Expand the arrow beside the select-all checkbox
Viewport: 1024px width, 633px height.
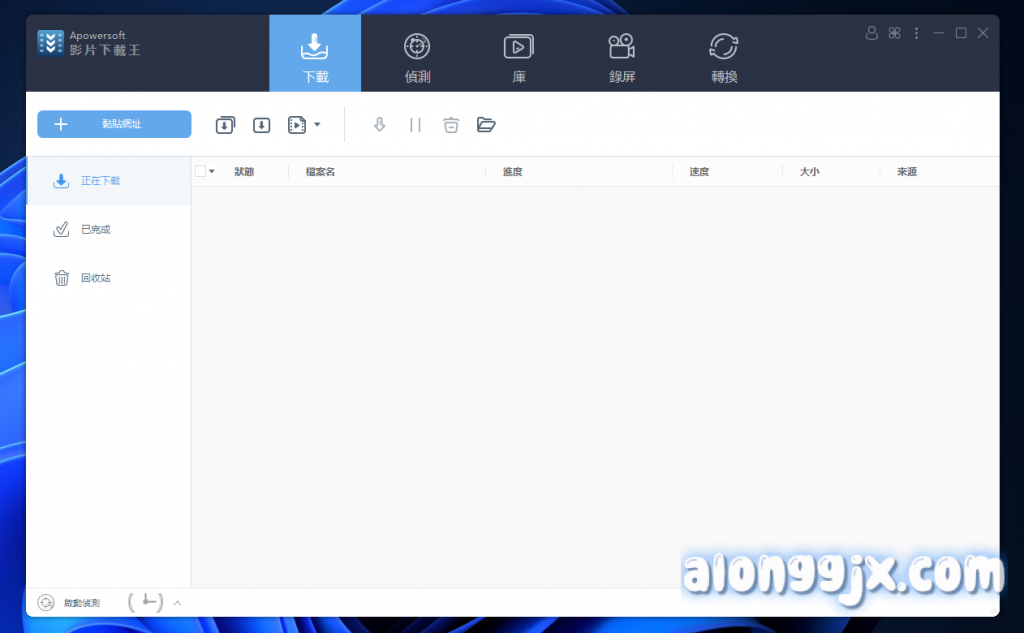212,172
